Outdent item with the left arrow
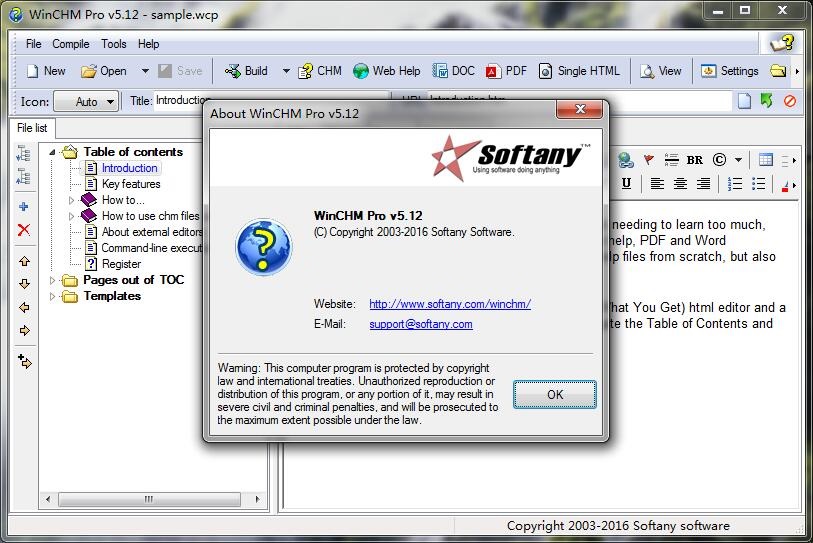 coord(24,308)
